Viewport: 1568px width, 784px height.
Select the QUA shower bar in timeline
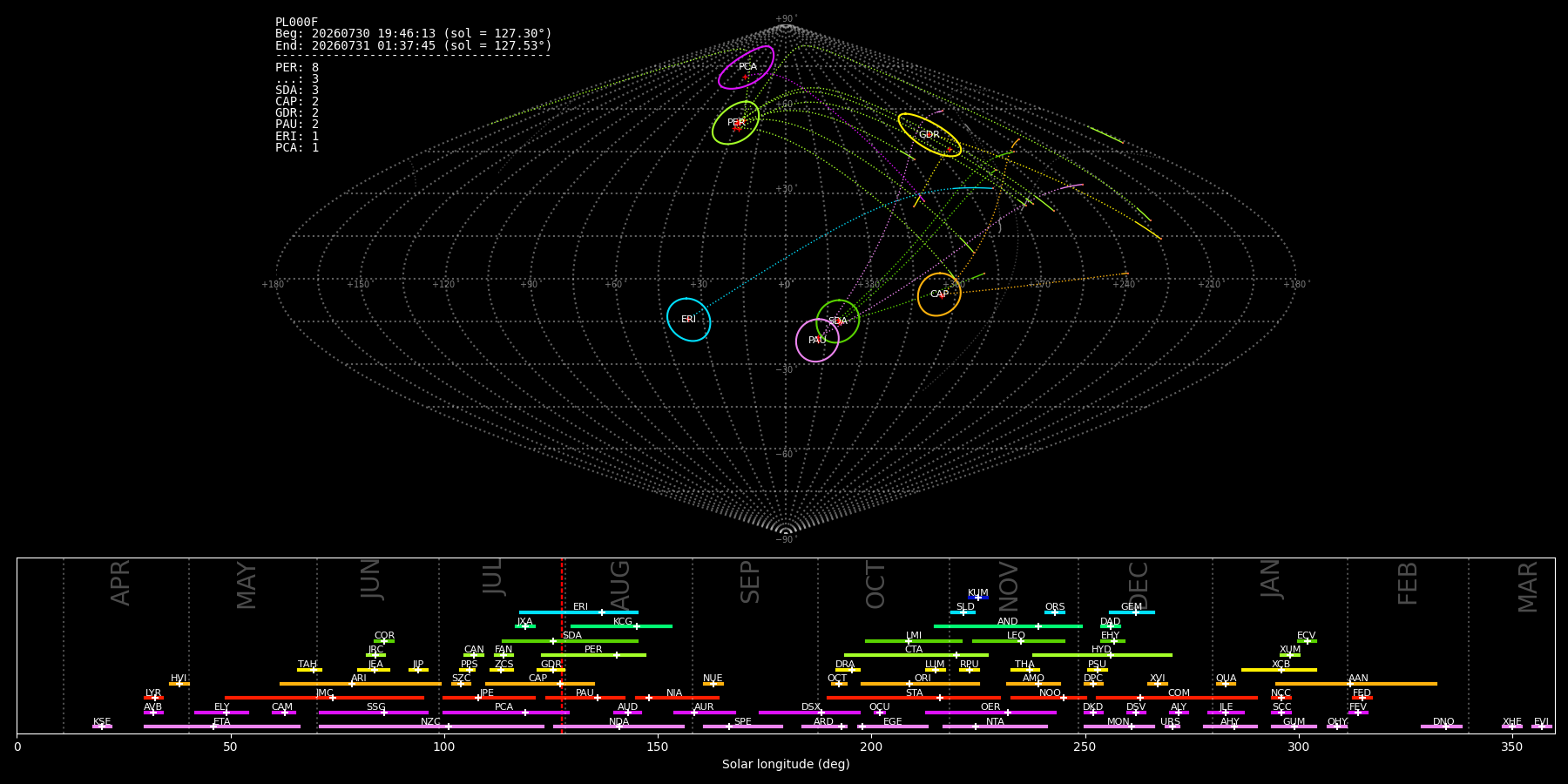[x=1226, y=684]
